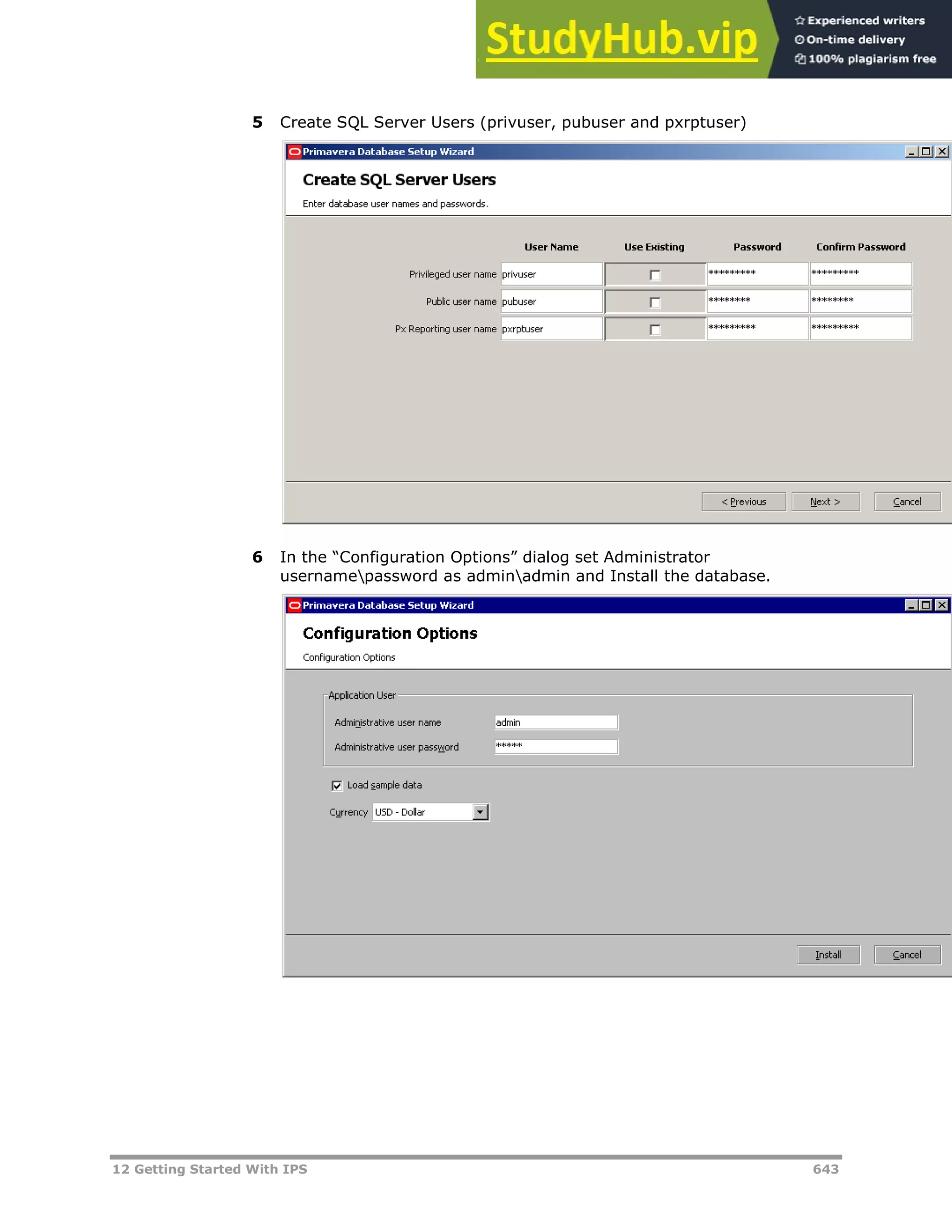Click the 'Use Existing' column header
952x1232 pixels.
click(654, 247)
